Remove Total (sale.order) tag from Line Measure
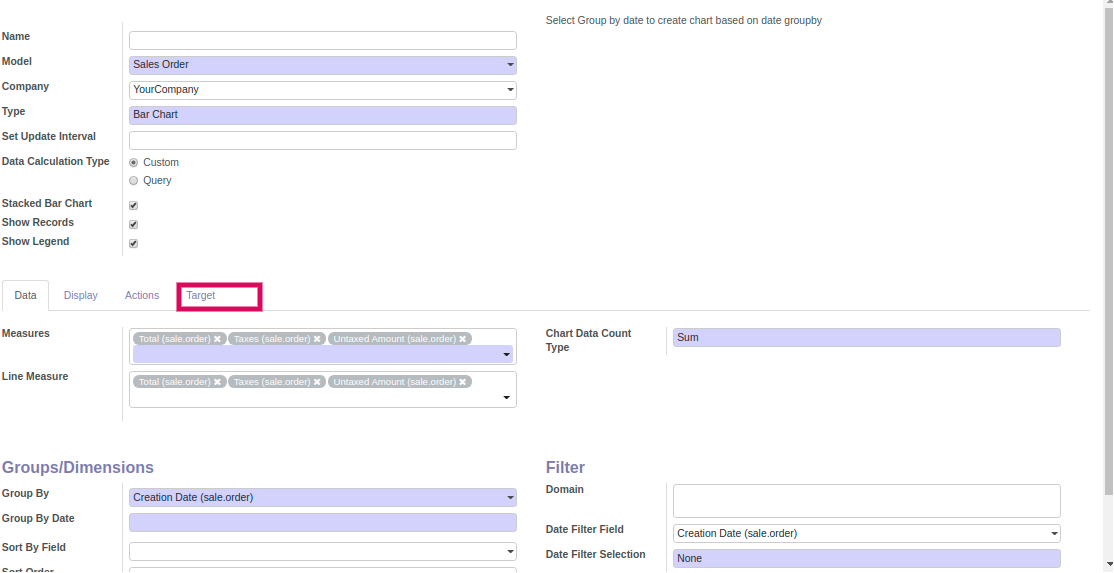Image resolution: width=1114 pixels, height=573 pixels. point(217,382)
